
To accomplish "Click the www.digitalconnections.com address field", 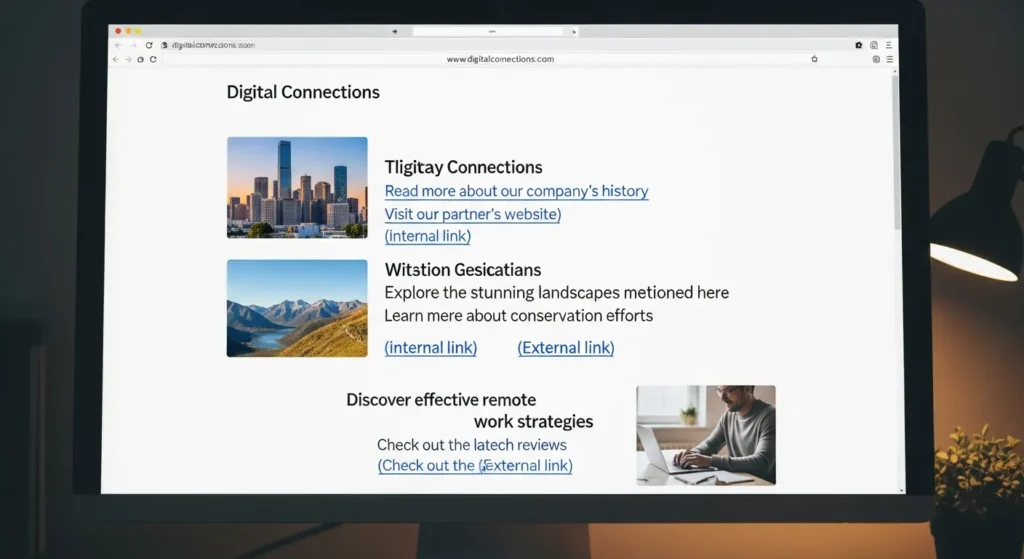I will [x=500, y=59].
